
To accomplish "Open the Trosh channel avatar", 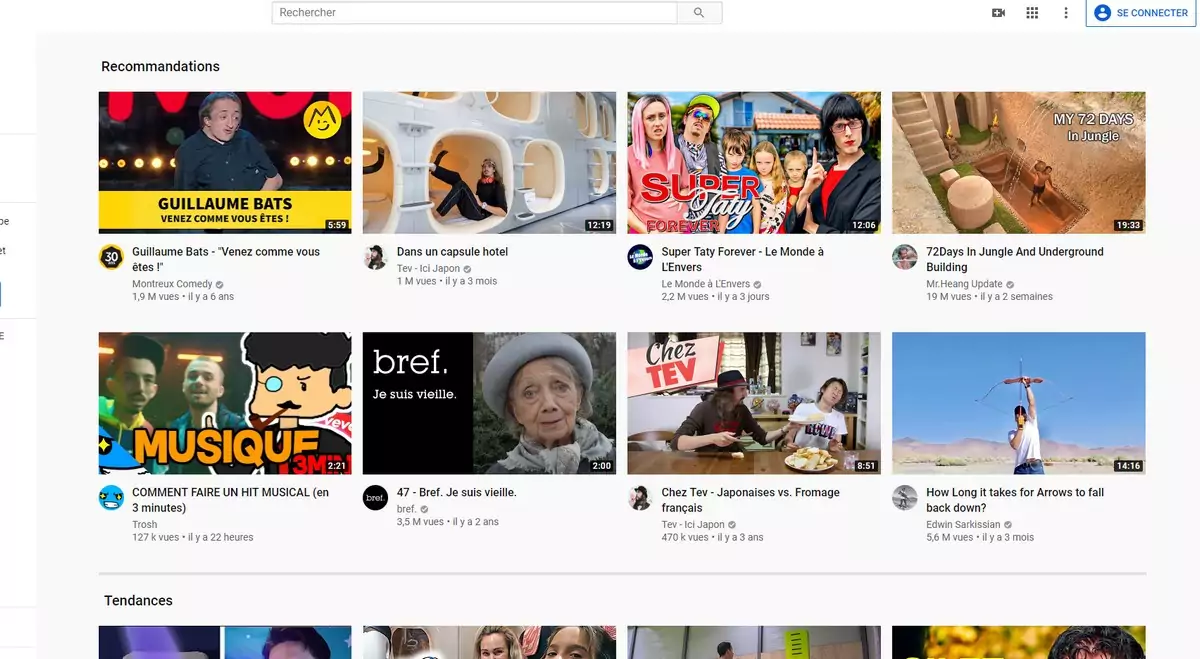I will (111, 498).
